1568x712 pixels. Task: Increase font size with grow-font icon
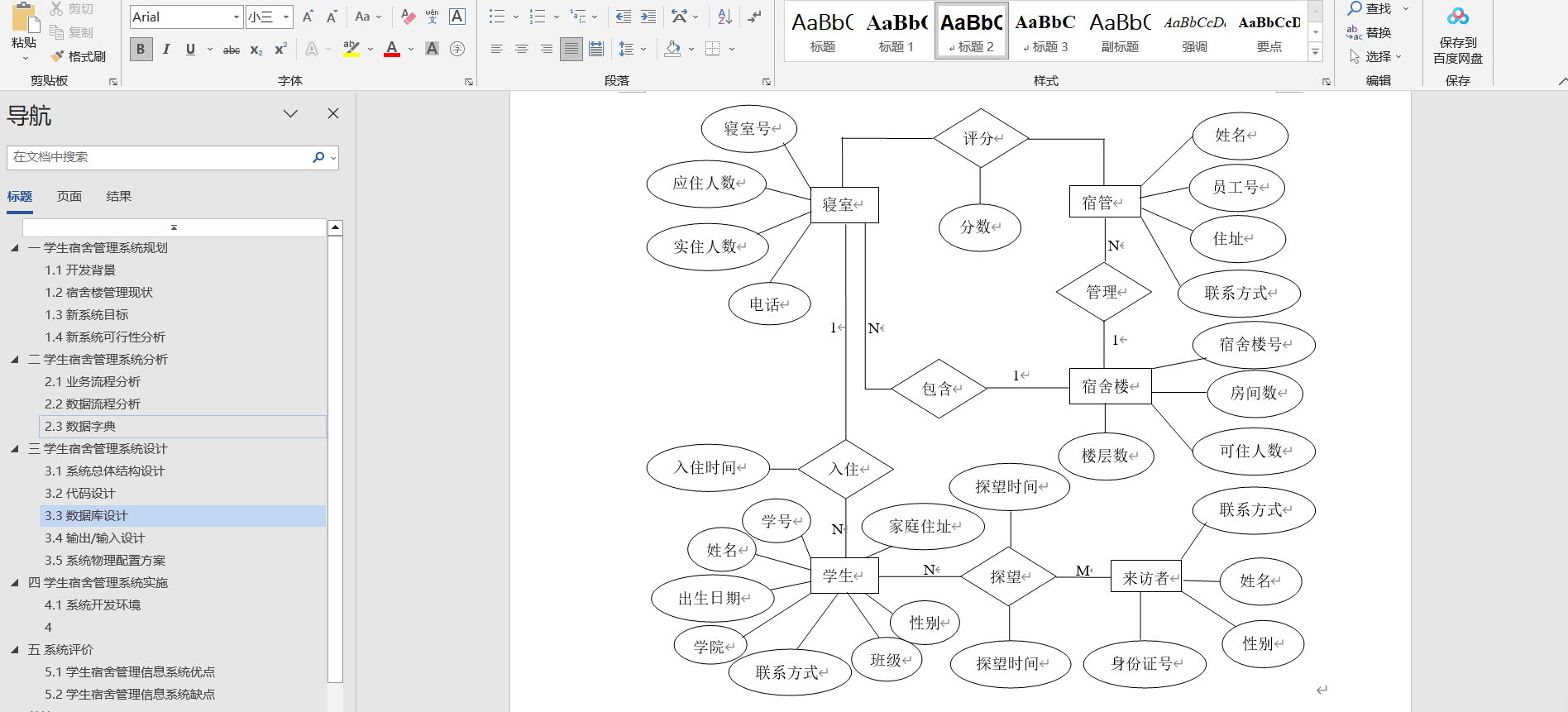(x=308, y=17)
